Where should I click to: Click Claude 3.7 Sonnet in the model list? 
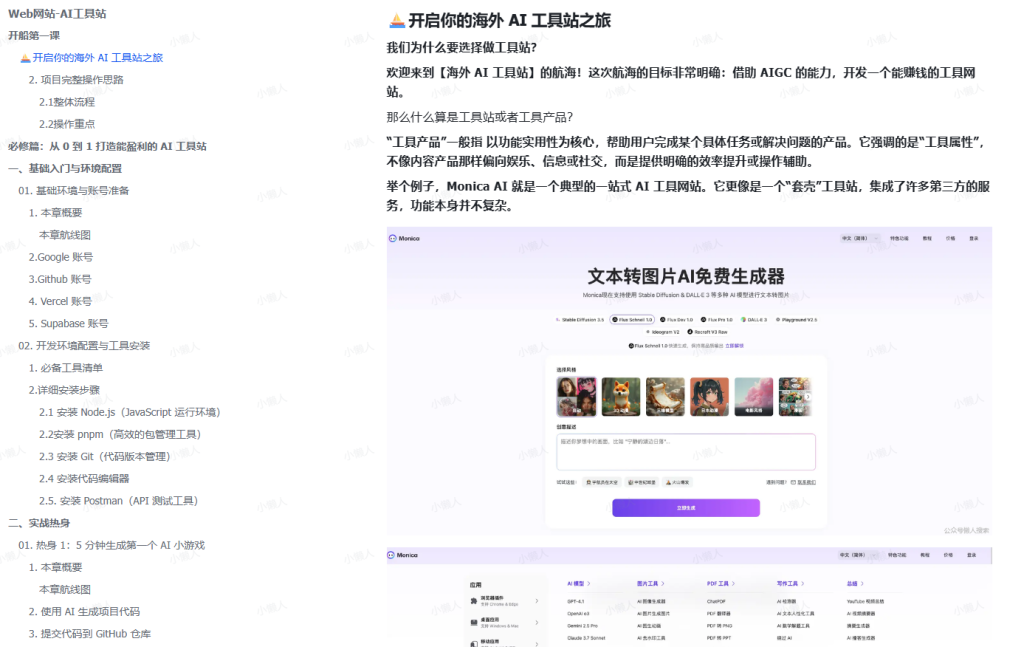tap(586, 638)
